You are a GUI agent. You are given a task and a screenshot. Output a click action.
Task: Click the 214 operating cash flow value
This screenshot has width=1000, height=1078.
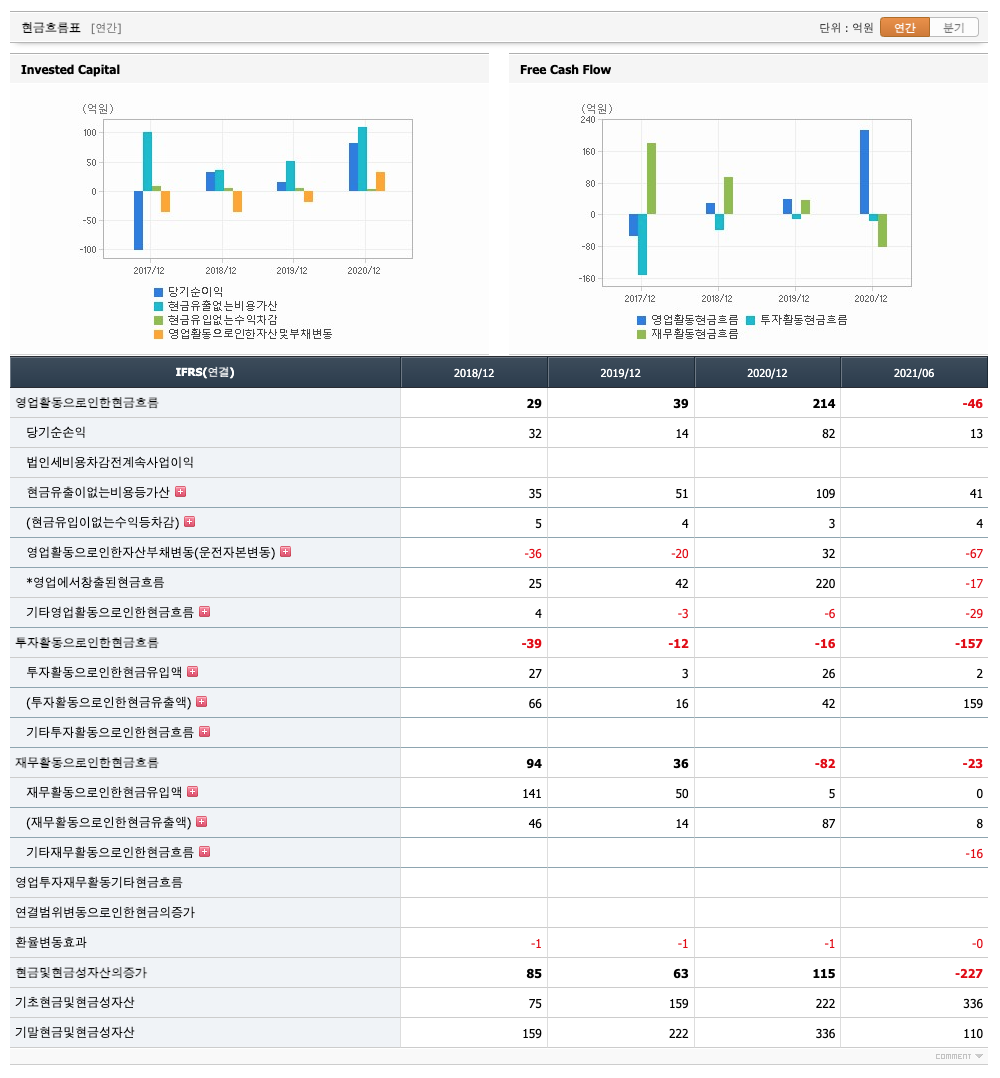[x=823, y=404]
